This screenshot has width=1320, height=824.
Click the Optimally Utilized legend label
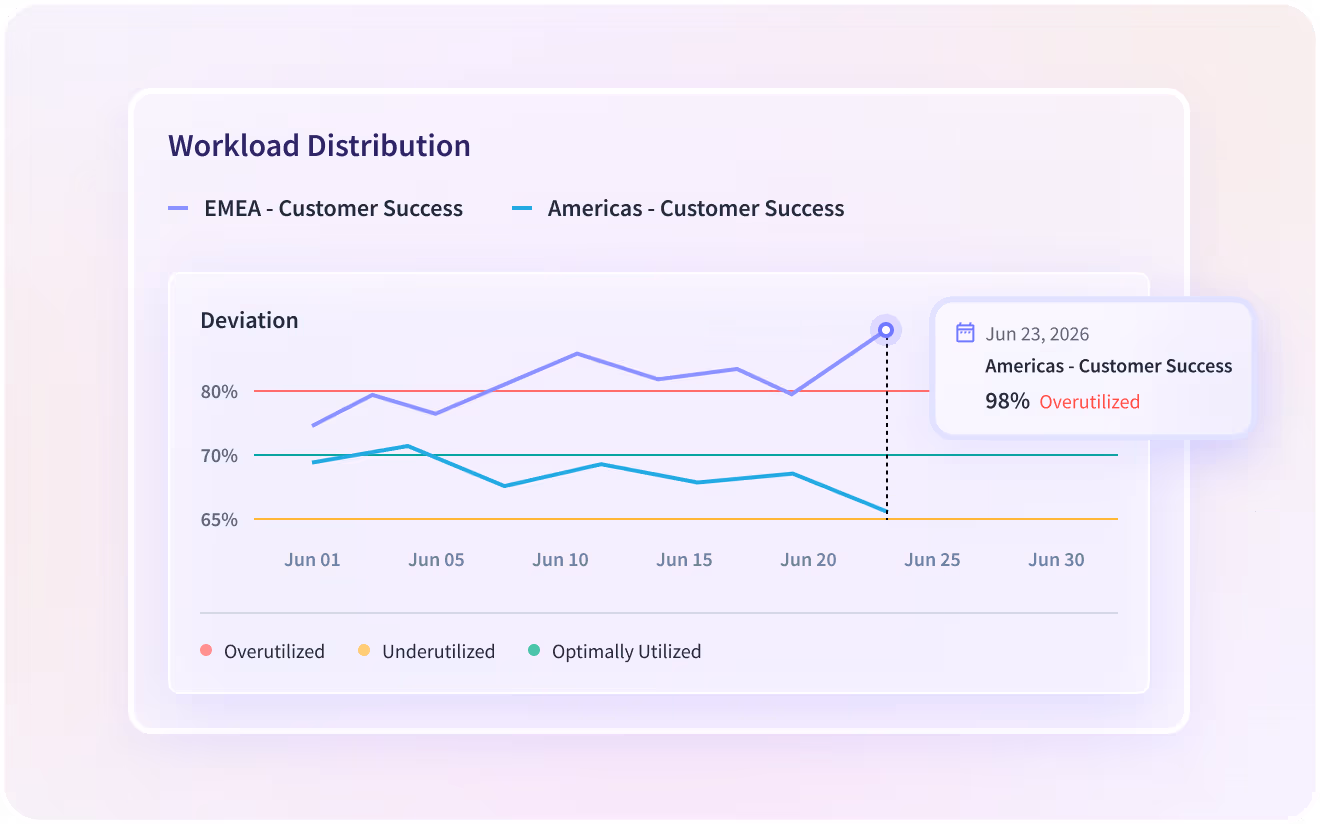coord(626,651)
